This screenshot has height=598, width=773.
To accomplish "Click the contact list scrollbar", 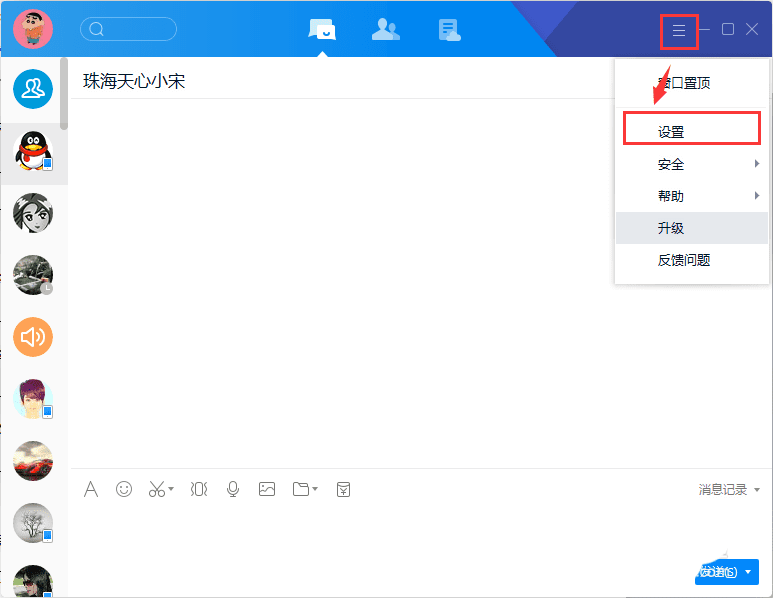I will click(x=64, y=94).
